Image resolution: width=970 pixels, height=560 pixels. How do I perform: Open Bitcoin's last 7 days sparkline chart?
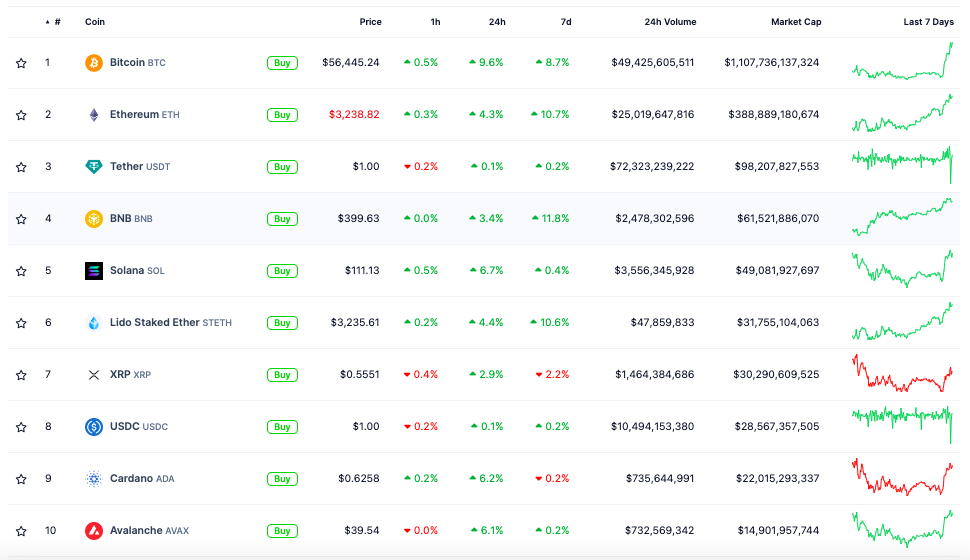pos(902,63)
